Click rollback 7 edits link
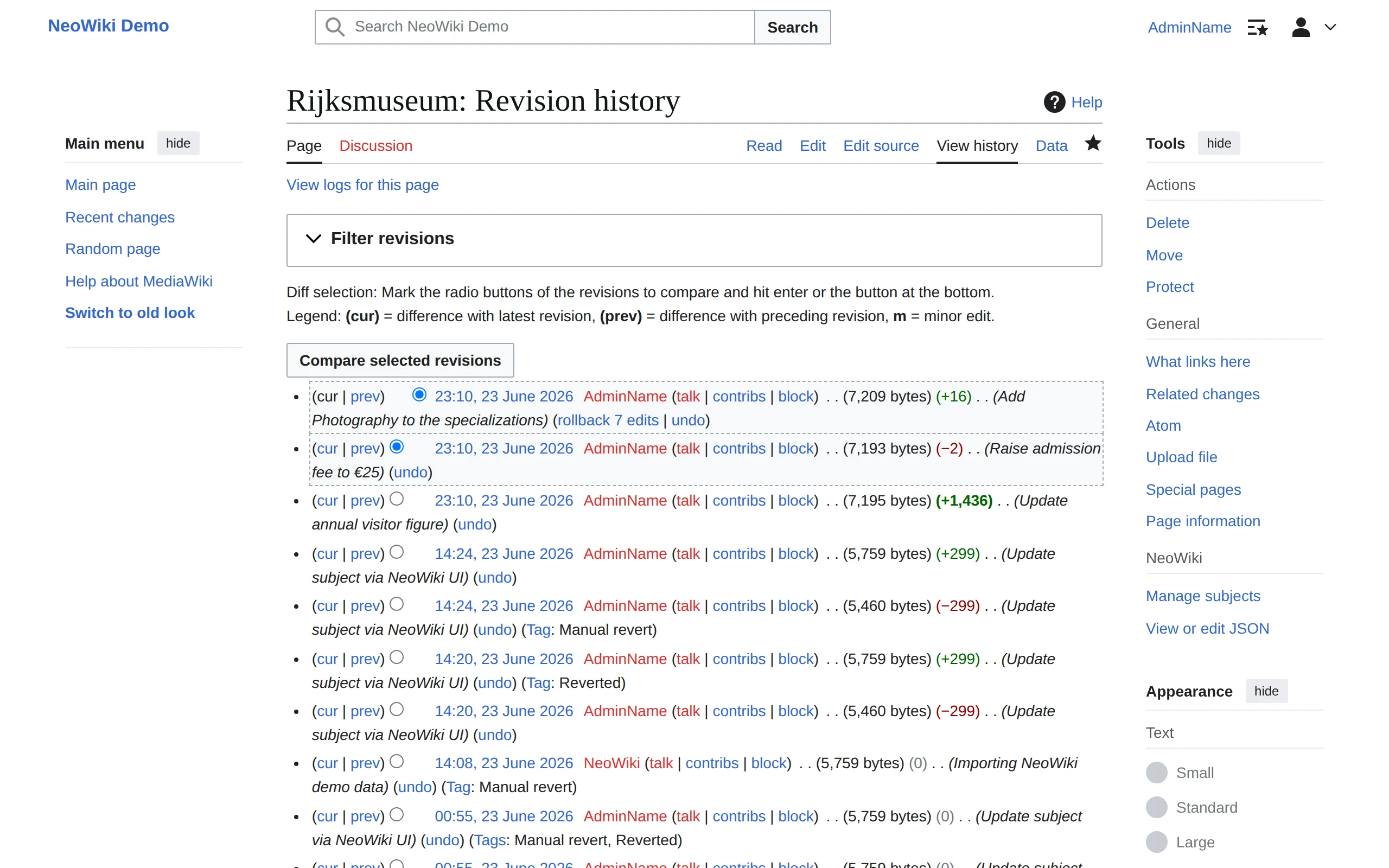The image size is (1389, 868). coord(608,420)
